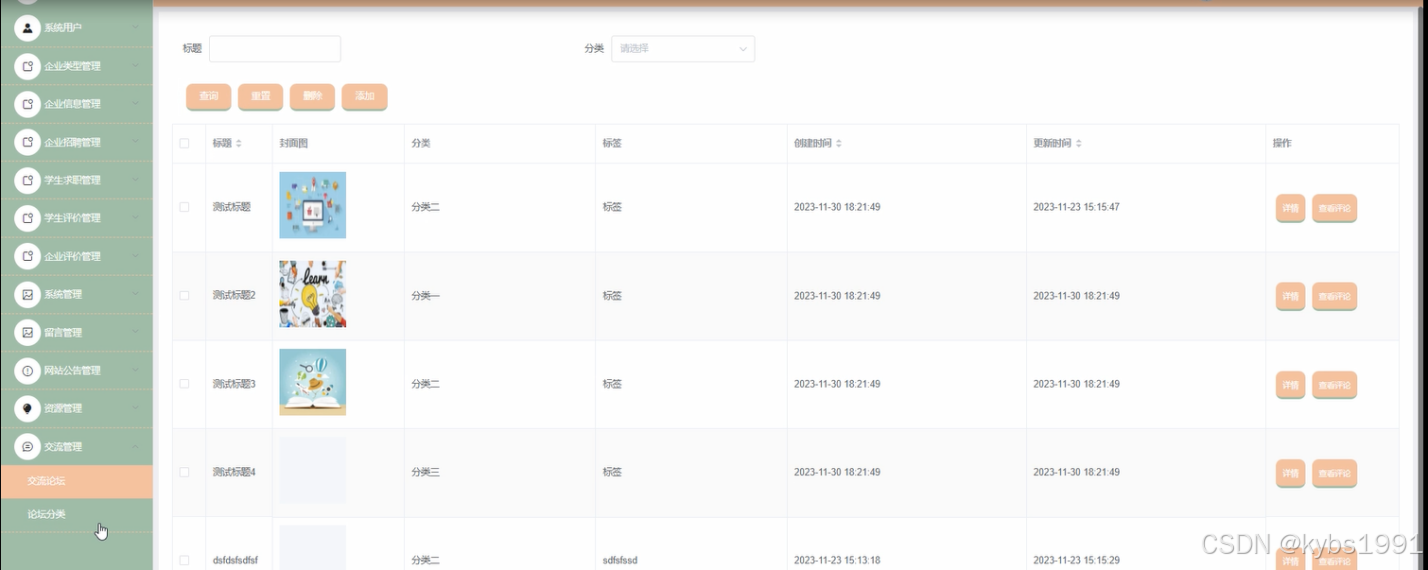Click the 企业评价管理 sidebar icon

pyautogui.click(x=27, y=256)
